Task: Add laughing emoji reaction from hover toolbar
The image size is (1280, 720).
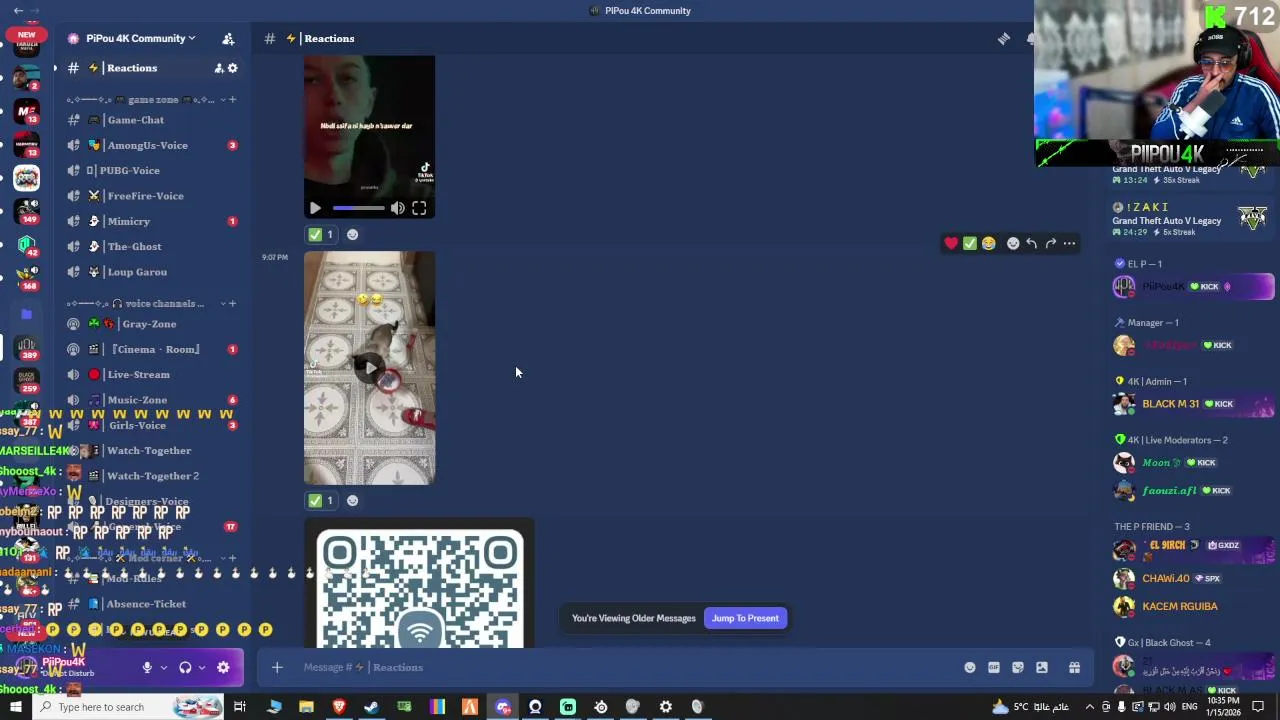Action: [x=989, y=243]
